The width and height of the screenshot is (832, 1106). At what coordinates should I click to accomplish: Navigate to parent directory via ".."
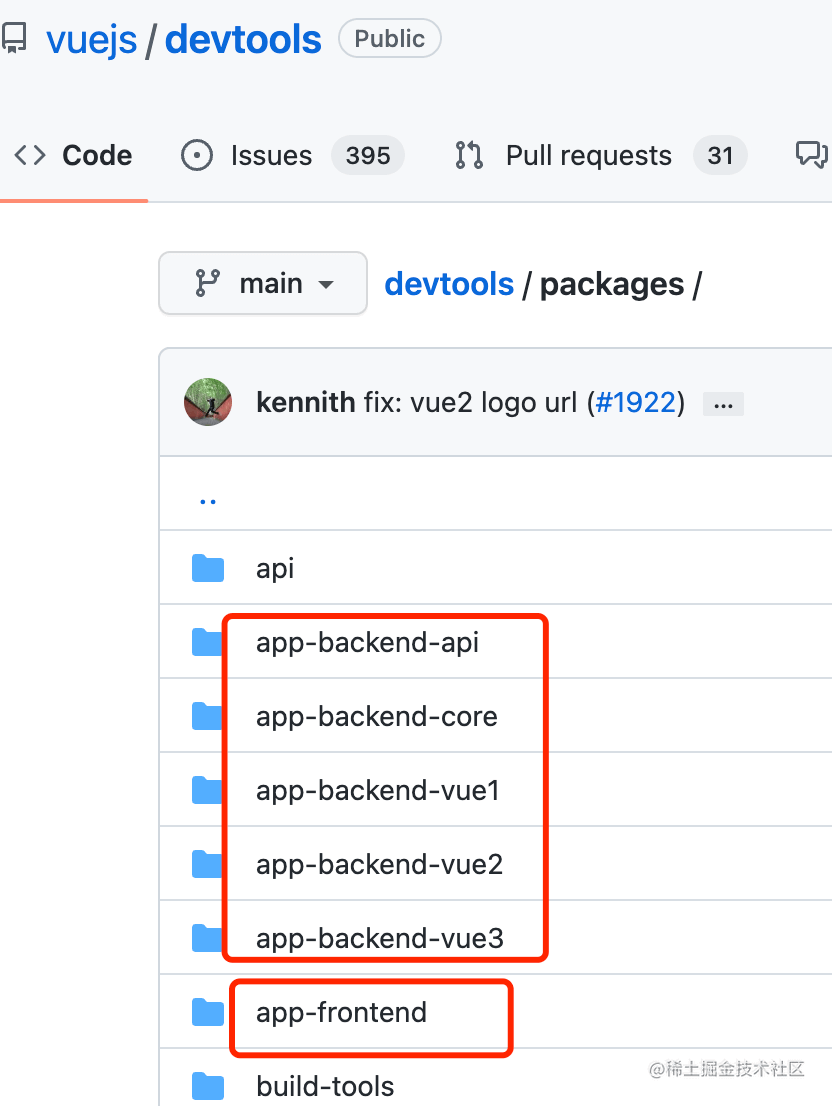[208, 497]
